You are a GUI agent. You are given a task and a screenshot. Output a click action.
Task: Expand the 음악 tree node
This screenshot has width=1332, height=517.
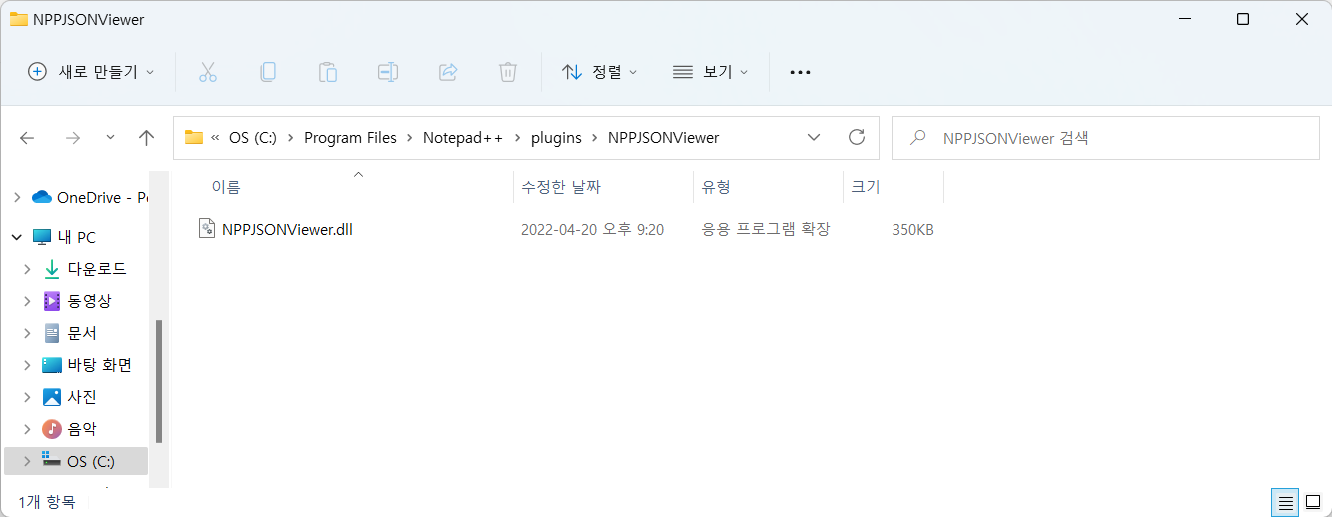pos(28,429)
